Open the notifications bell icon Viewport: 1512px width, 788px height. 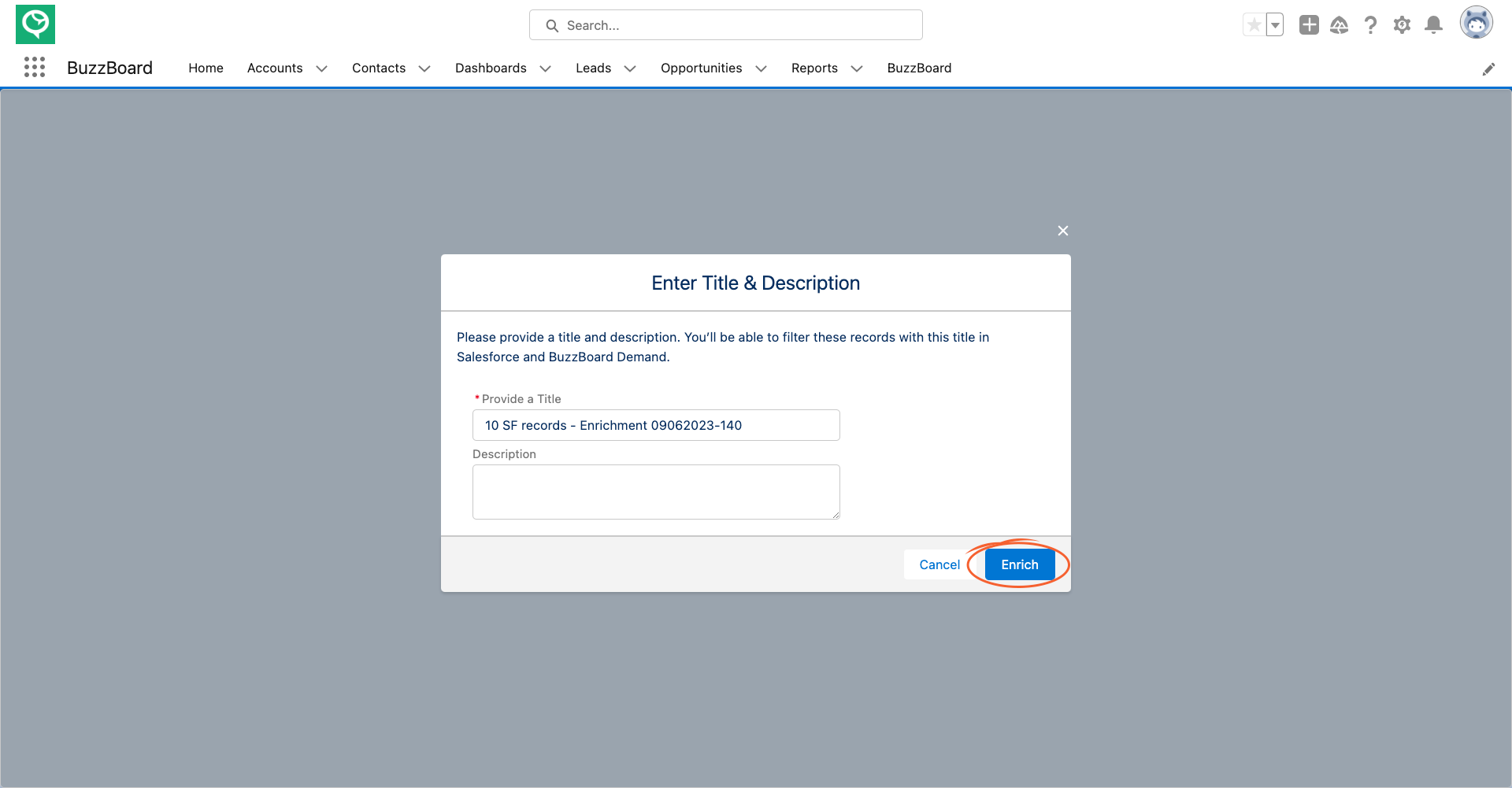[1434, 25]
